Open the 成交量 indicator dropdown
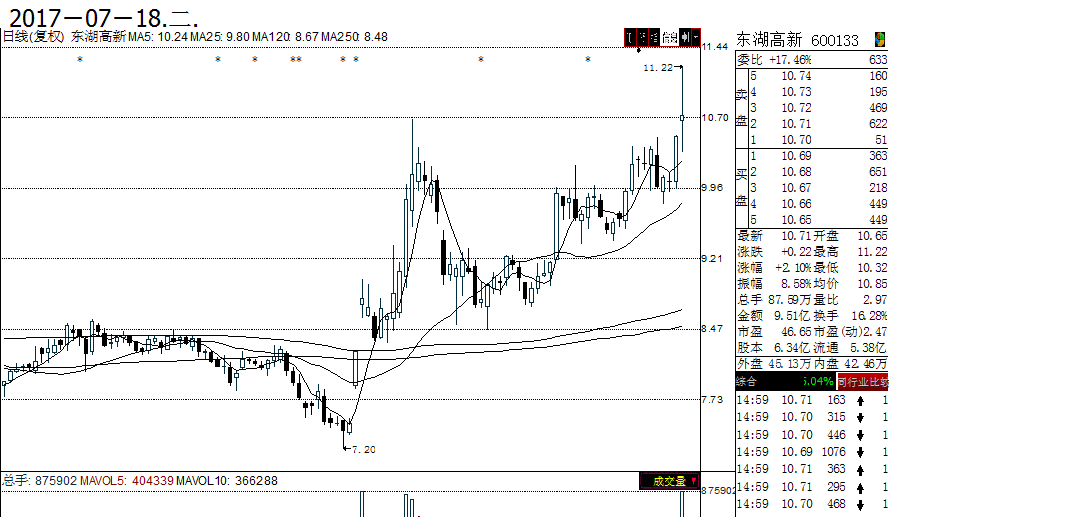The height and width of the screenshot is (517, 1083). click(669, 481)
